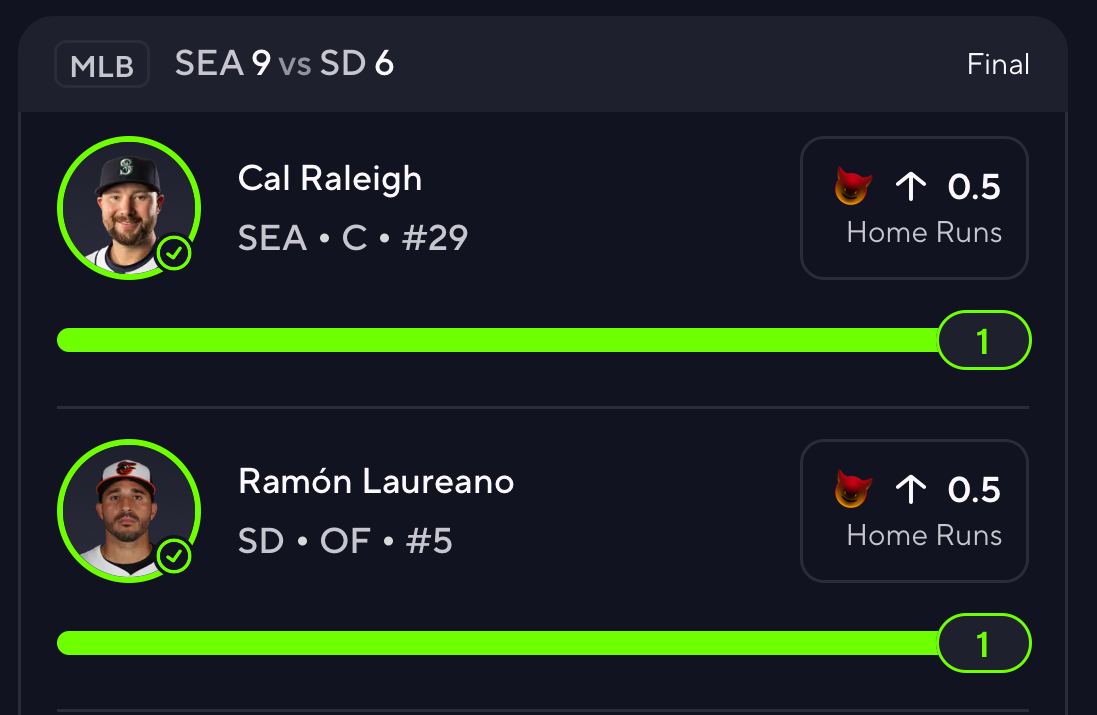Click the SEA 9 vs SD 6 score
This screenshot has width=1097, height=715.
click(284, 65)
